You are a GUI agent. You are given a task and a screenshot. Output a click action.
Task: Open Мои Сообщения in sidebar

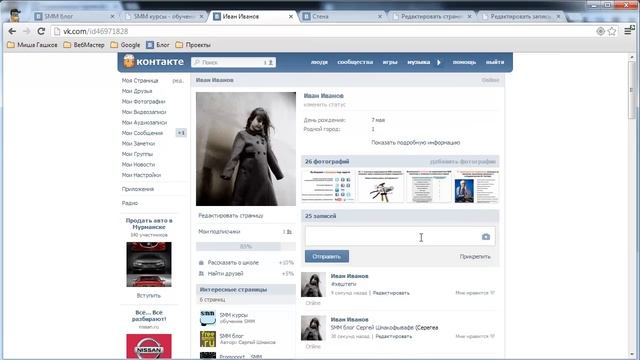[x=142, y=133]
